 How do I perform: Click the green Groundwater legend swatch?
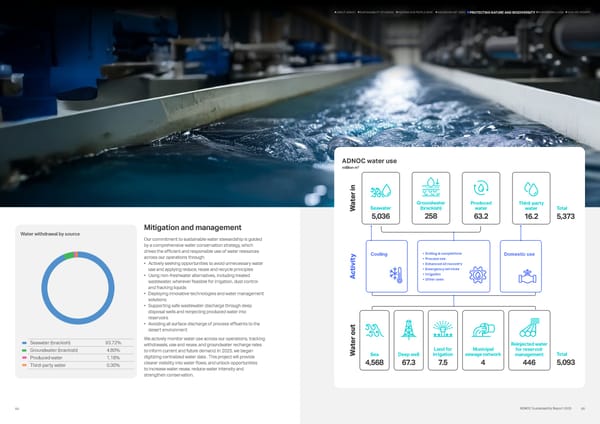[x=24, y=350]
